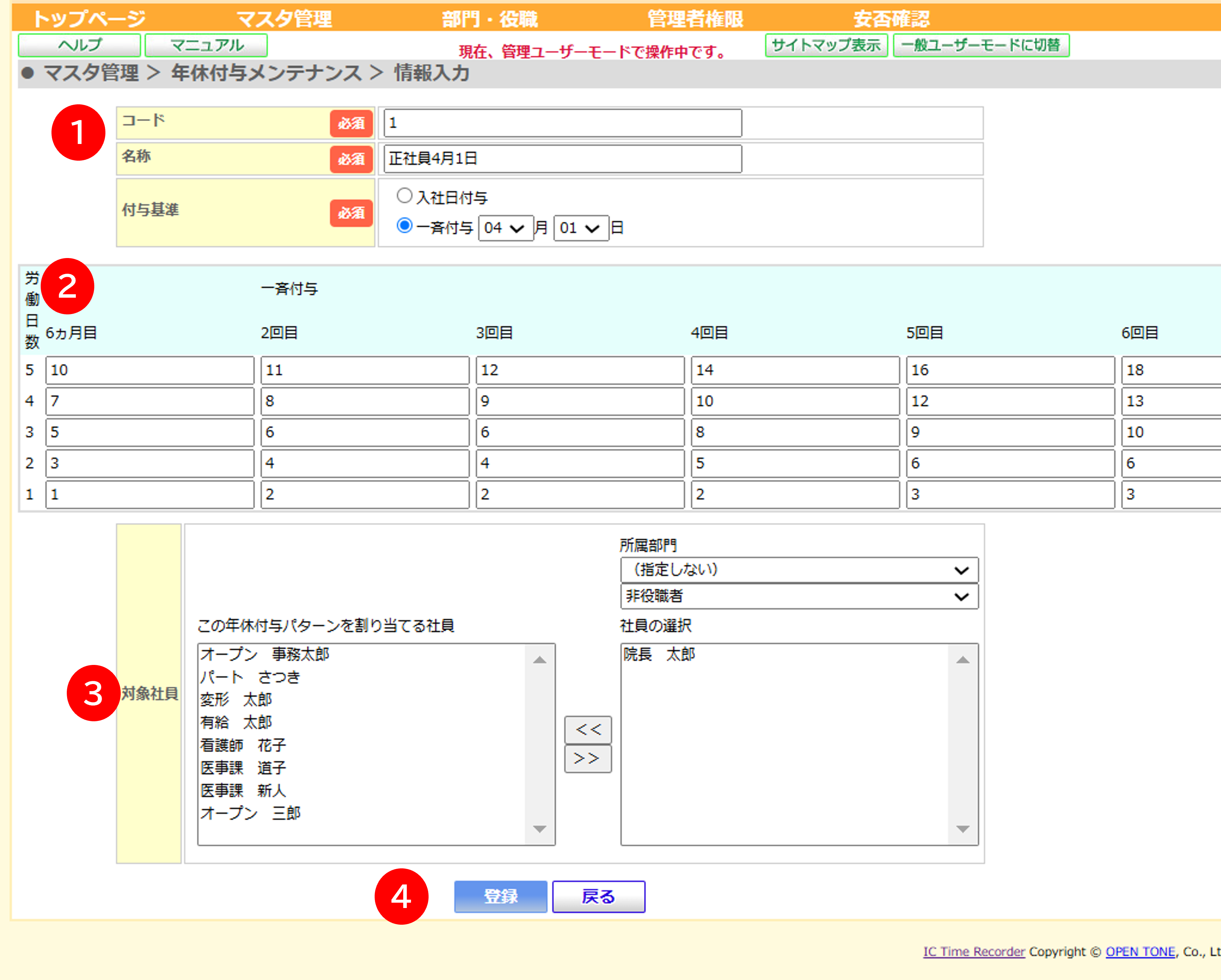Open the 非役職者 position dropdown
This screenshot has width=1221, height=980.
[799, 596]
